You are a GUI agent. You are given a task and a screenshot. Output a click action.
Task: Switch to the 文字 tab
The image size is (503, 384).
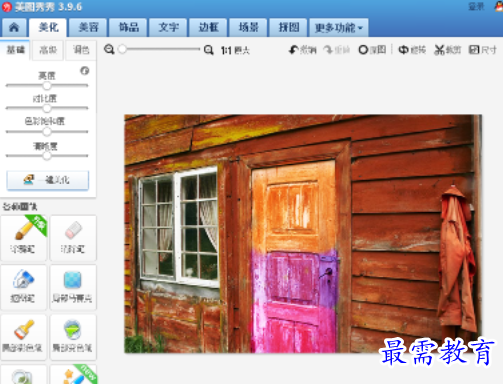coord(168,27)
